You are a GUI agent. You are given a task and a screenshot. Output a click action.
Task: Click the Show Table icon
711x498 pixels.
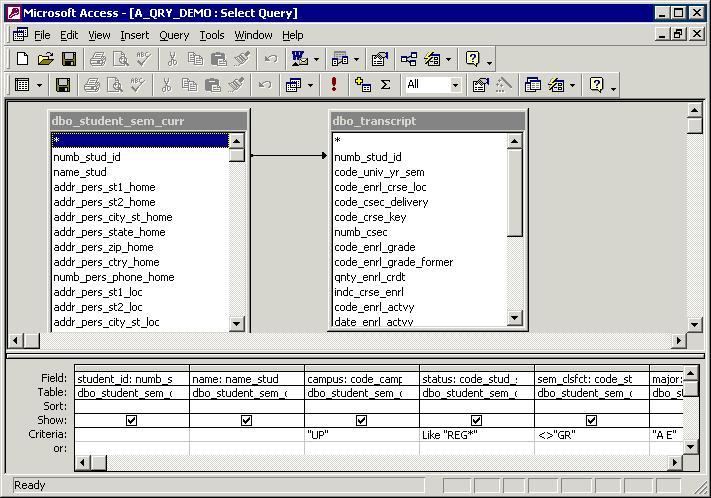363,85
